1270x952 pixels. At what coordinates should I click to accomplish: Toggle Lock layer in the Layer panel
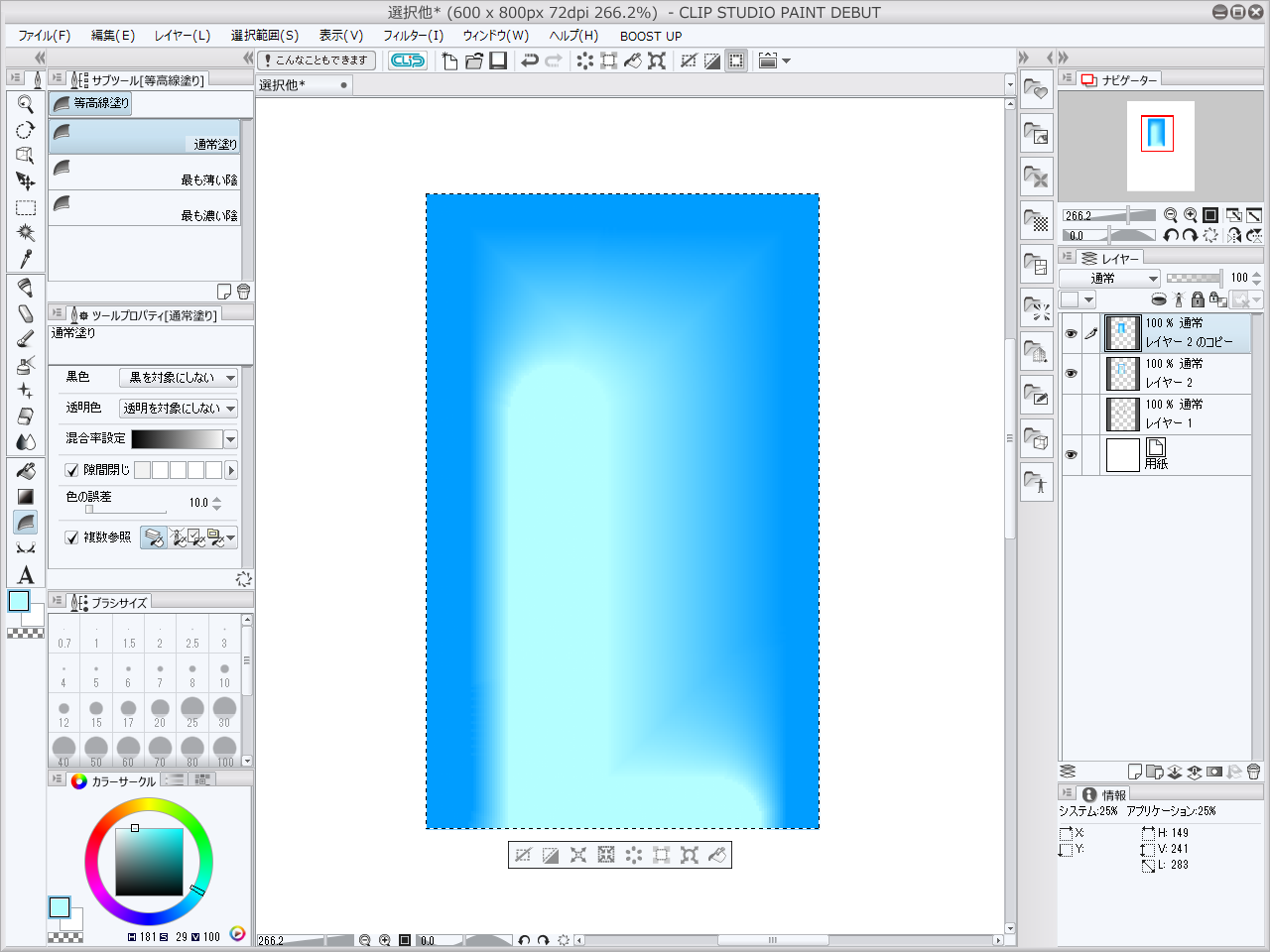point(1198,299)
